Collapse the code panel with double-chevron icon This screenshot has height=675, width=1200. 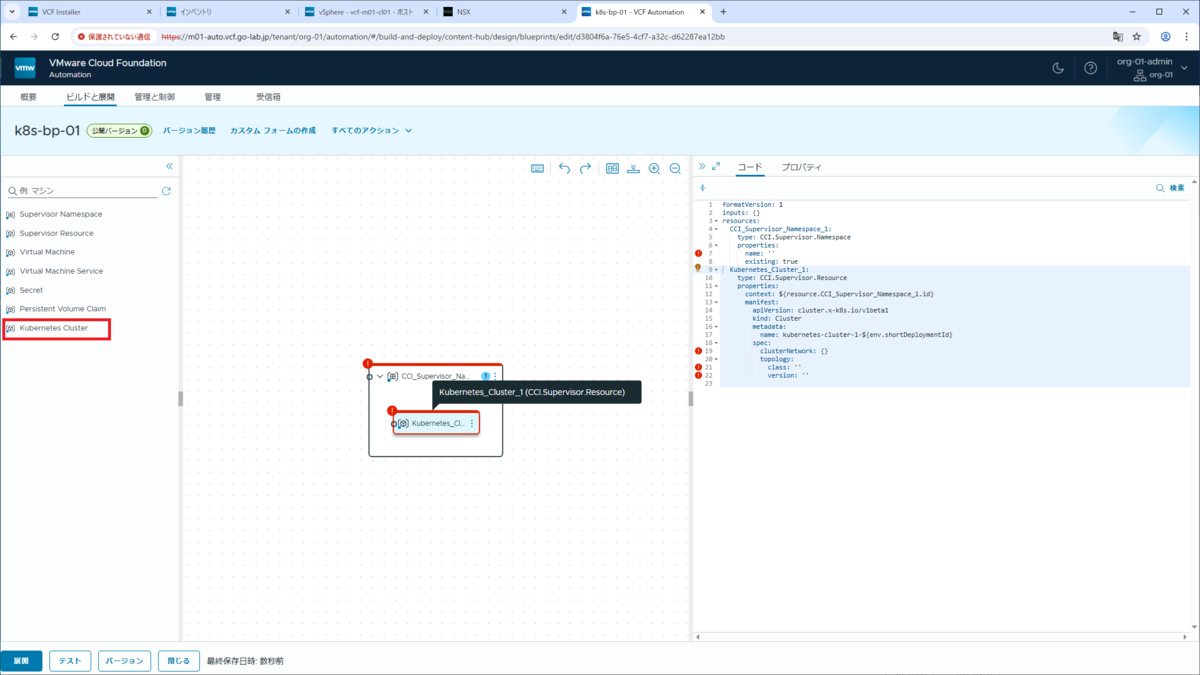click(x=702, y=167)
